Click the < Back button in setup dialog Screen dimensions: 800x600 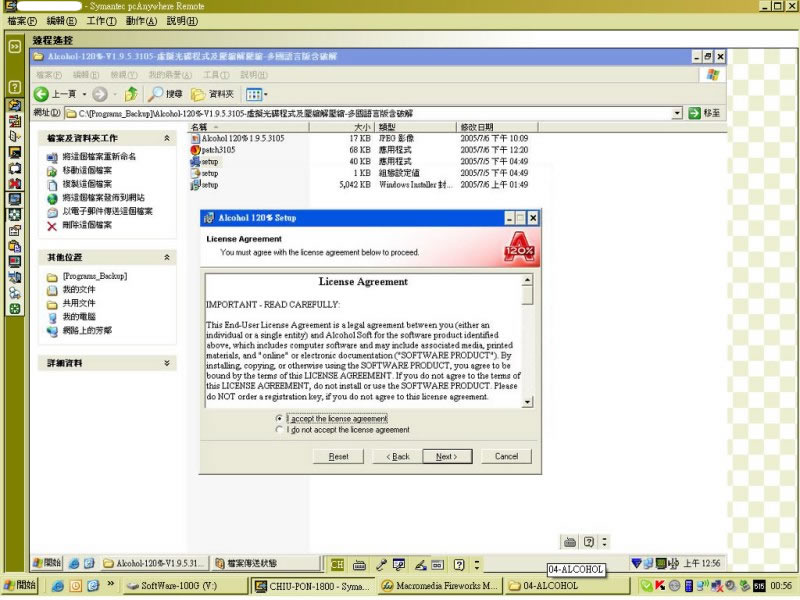(397, 457)
